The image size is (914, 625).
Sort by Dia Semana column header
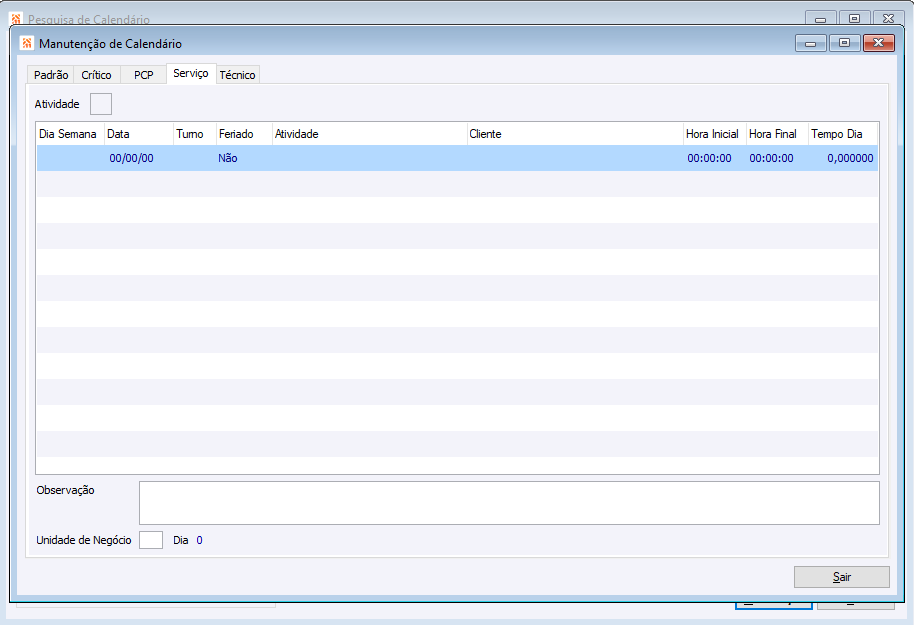(70, 134)
